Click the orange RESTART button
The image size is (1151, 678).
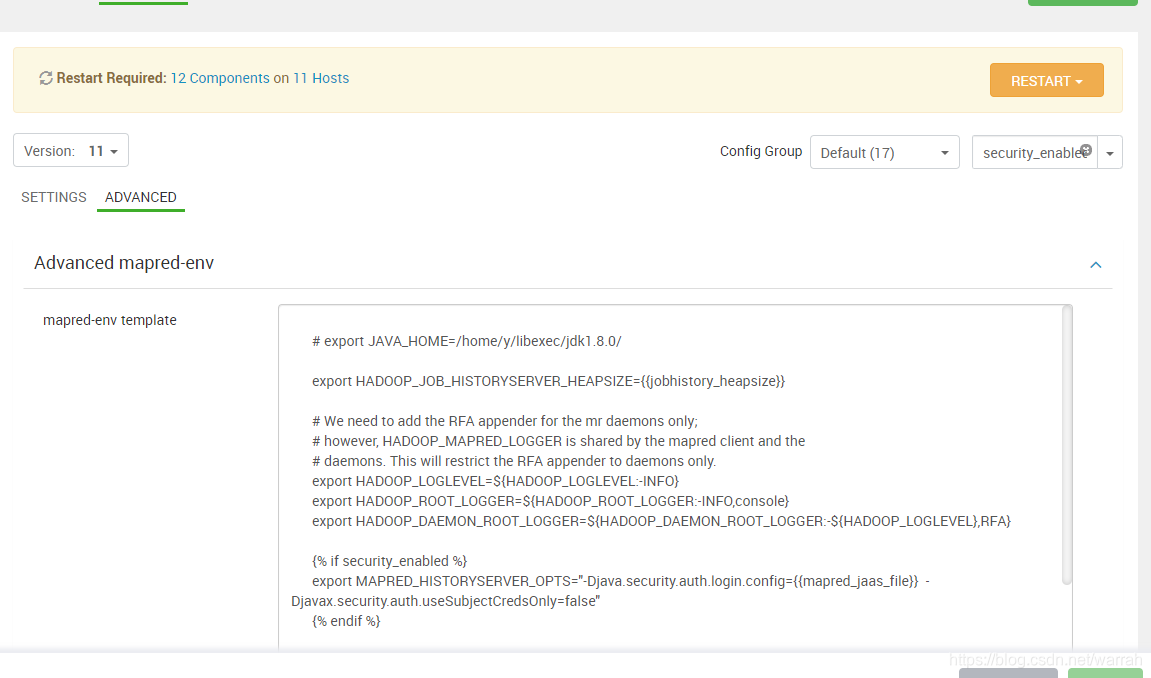click(1046, 80)
